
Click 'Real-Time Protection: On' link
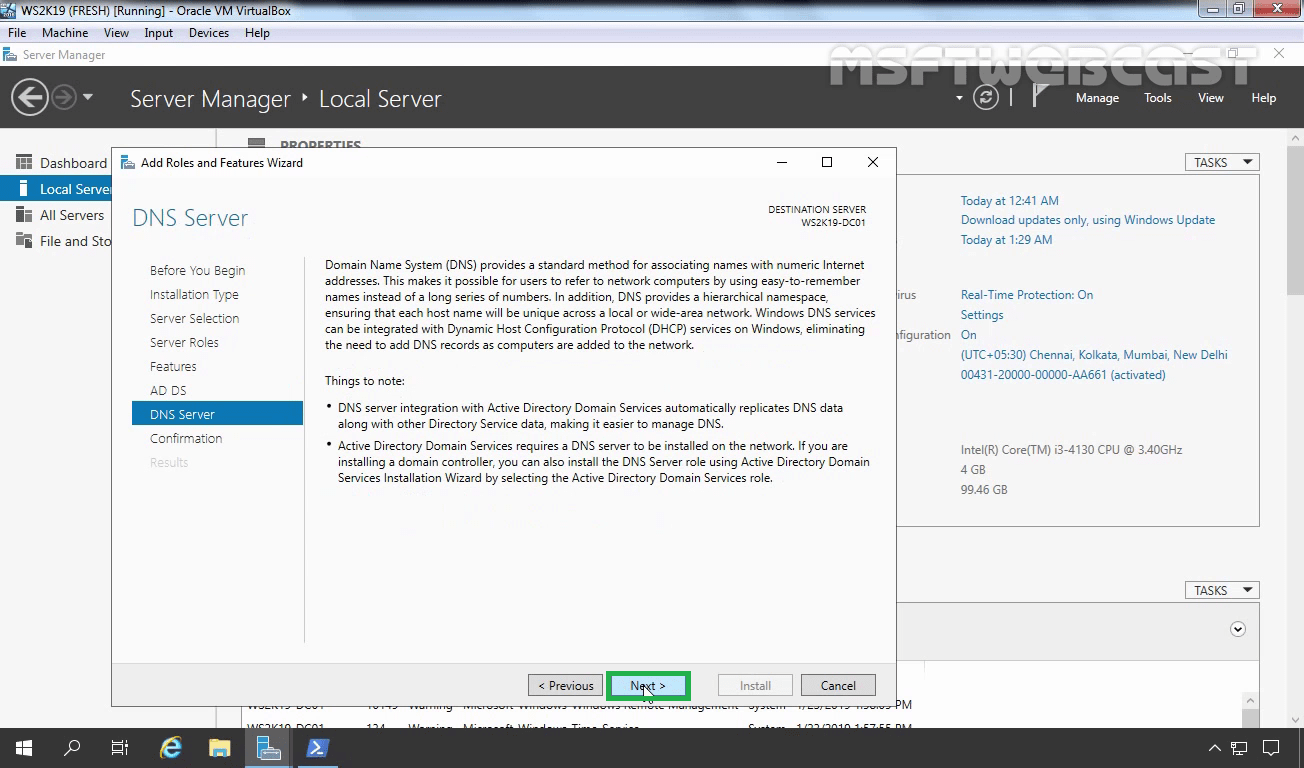1027,295
